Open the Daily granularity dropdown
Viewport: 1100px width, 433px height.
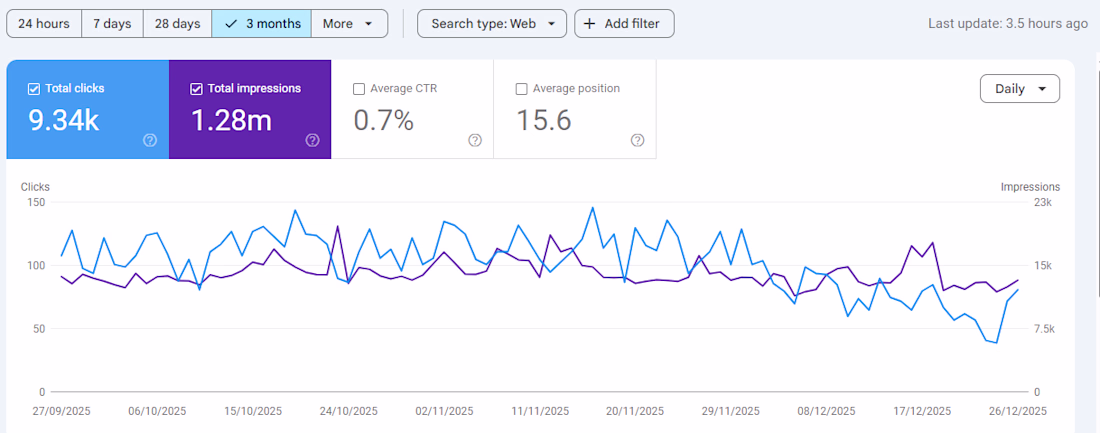click(1019, 89)
